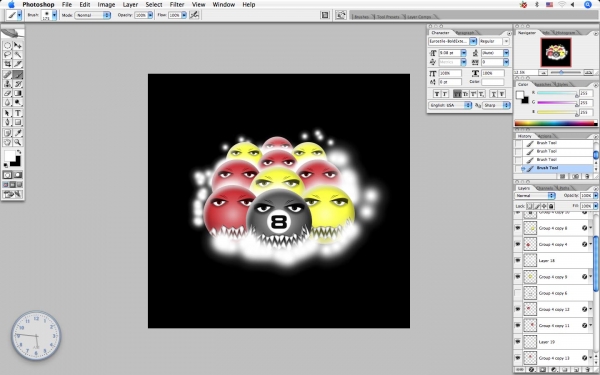Select the Move tool

(18, 46)
